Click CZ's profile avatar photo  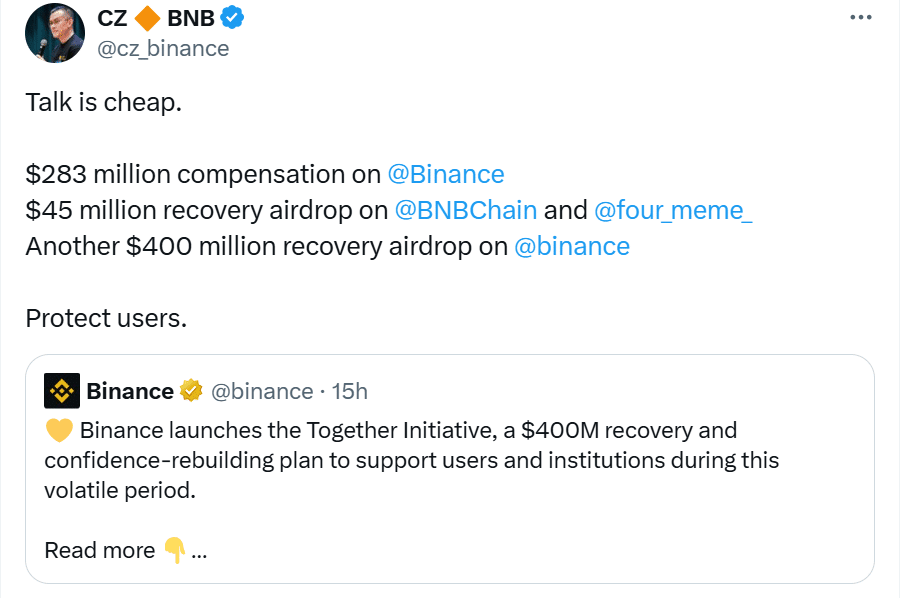click(55, 33)
